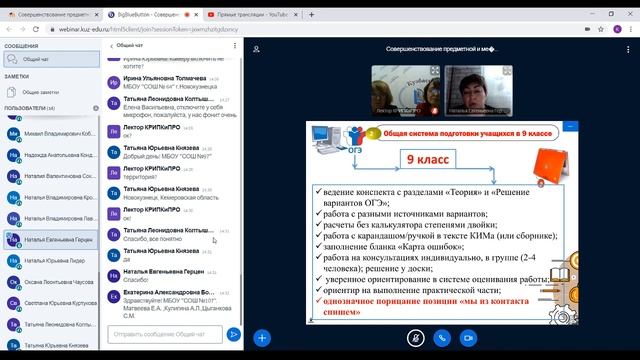Viewport: 640px width, 360px height.
Task: Expand Лектор КРИПКиПРО webcam to fullscreen
Action: pyautogui.click(x=435, y=71)
